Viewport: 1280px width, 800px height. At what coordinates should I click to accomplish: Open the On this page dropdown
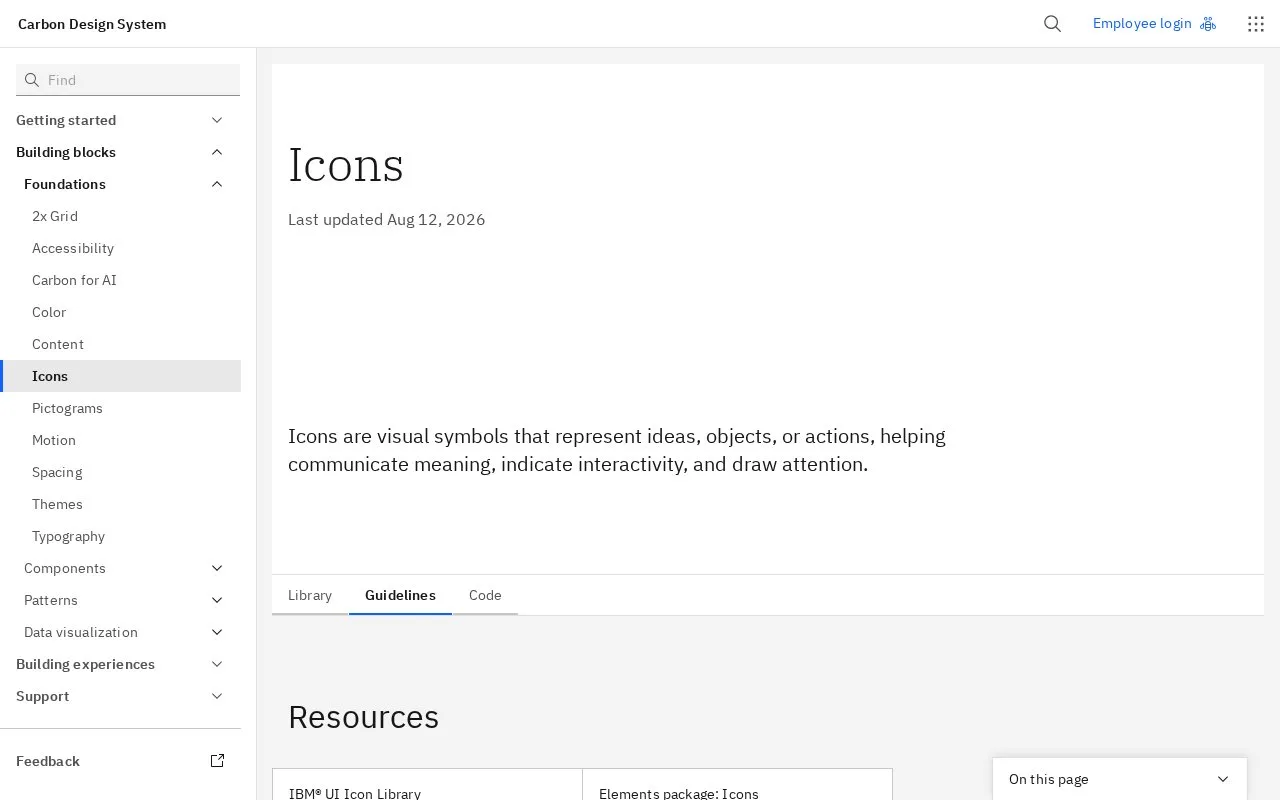tap(1120, 779)
